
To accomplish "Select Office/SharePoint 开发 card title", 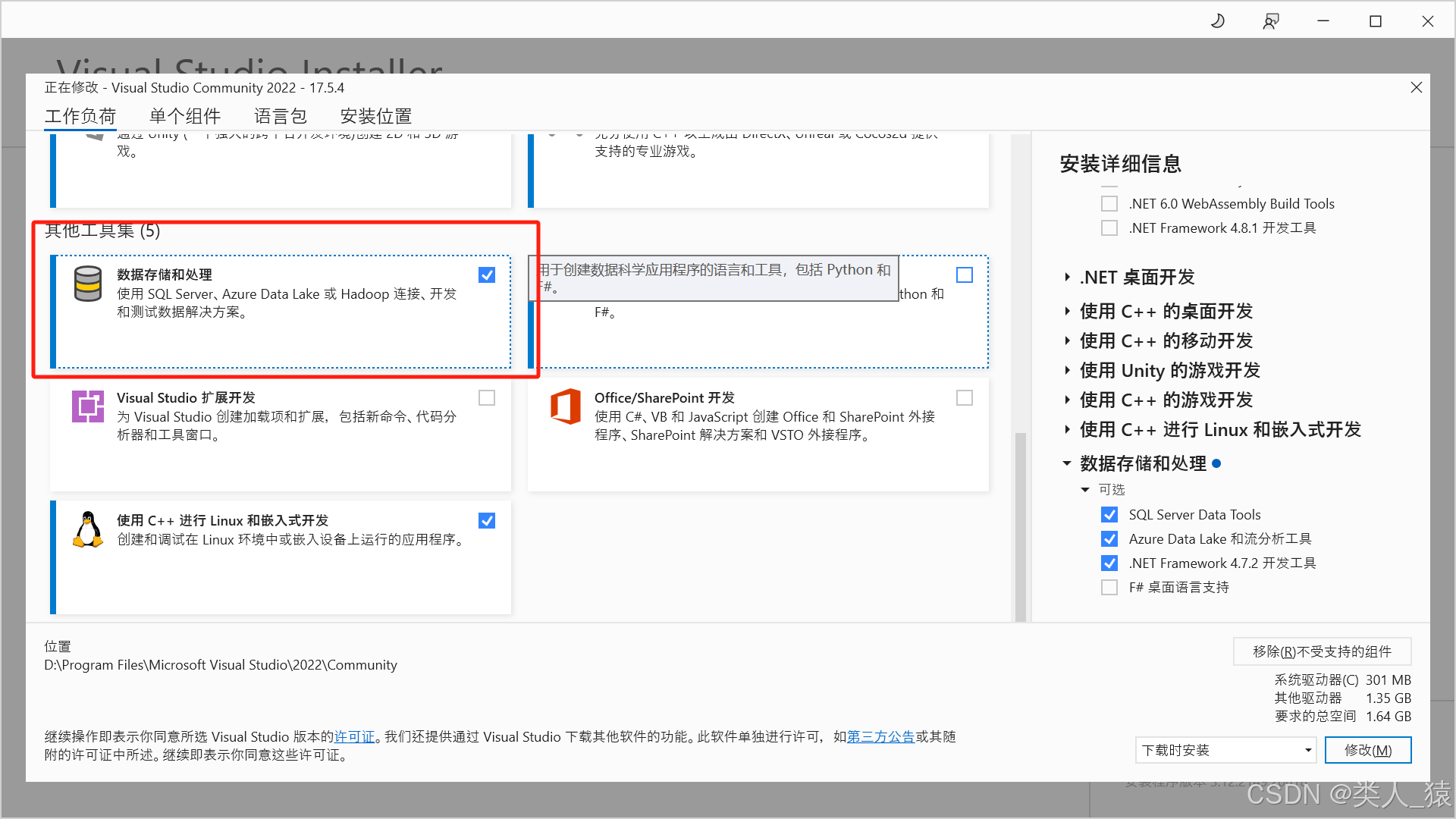I will point(664,397).
